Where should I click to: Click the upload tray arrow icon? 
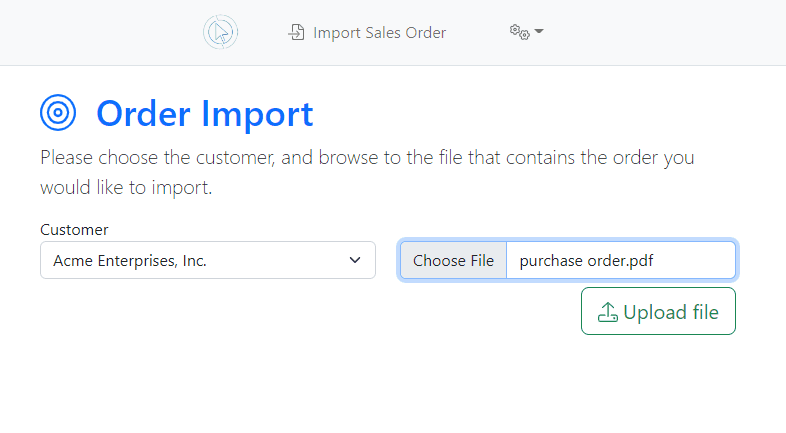click(608, 312)
